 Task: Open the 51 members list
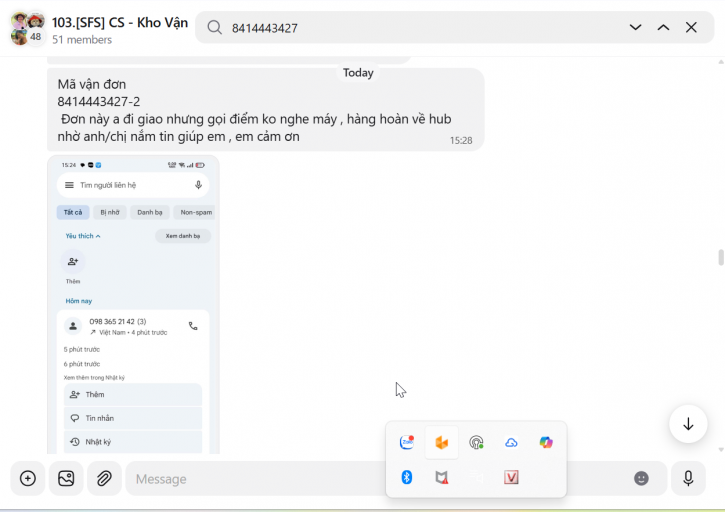click(82, 40)
